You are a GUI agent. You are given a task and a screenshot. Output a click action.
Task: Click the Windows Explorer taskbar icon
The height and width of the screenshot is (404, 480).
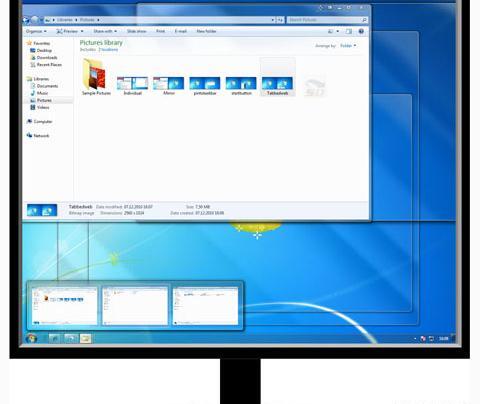(x=85, y=339)
